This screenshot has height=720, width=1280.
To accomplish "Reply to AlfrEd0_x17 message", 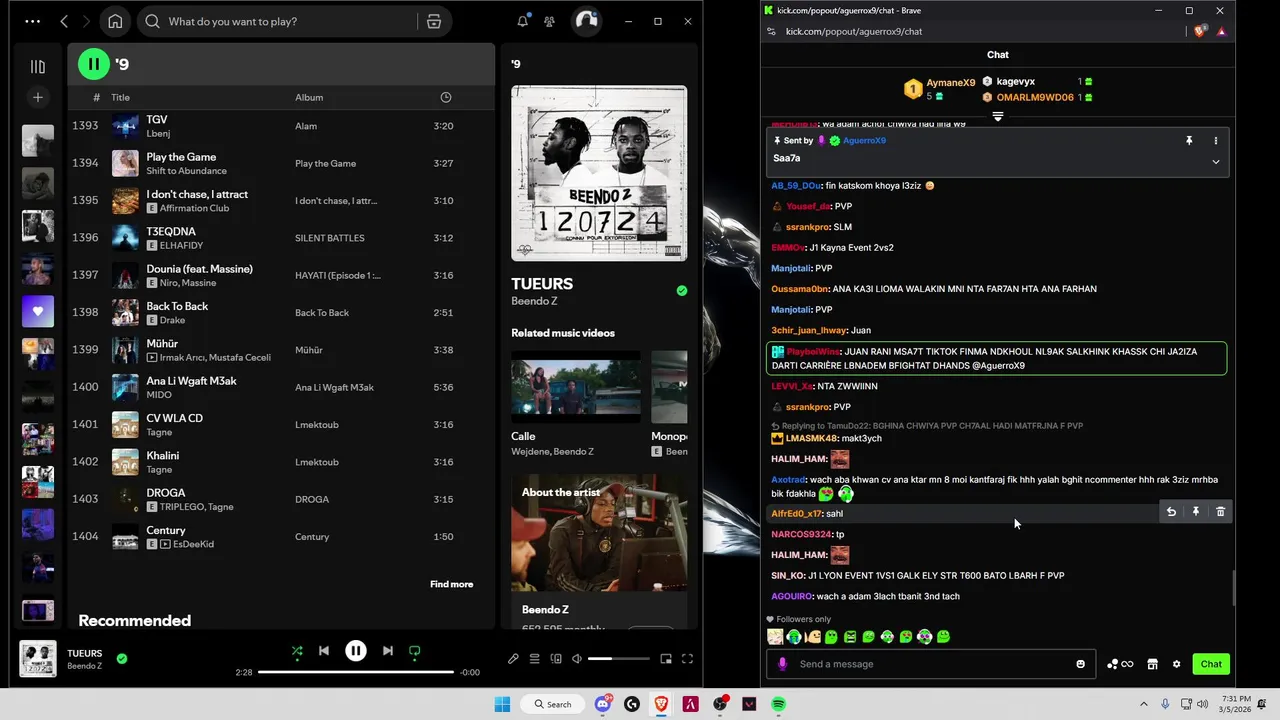I will (x=1171, y=512).
